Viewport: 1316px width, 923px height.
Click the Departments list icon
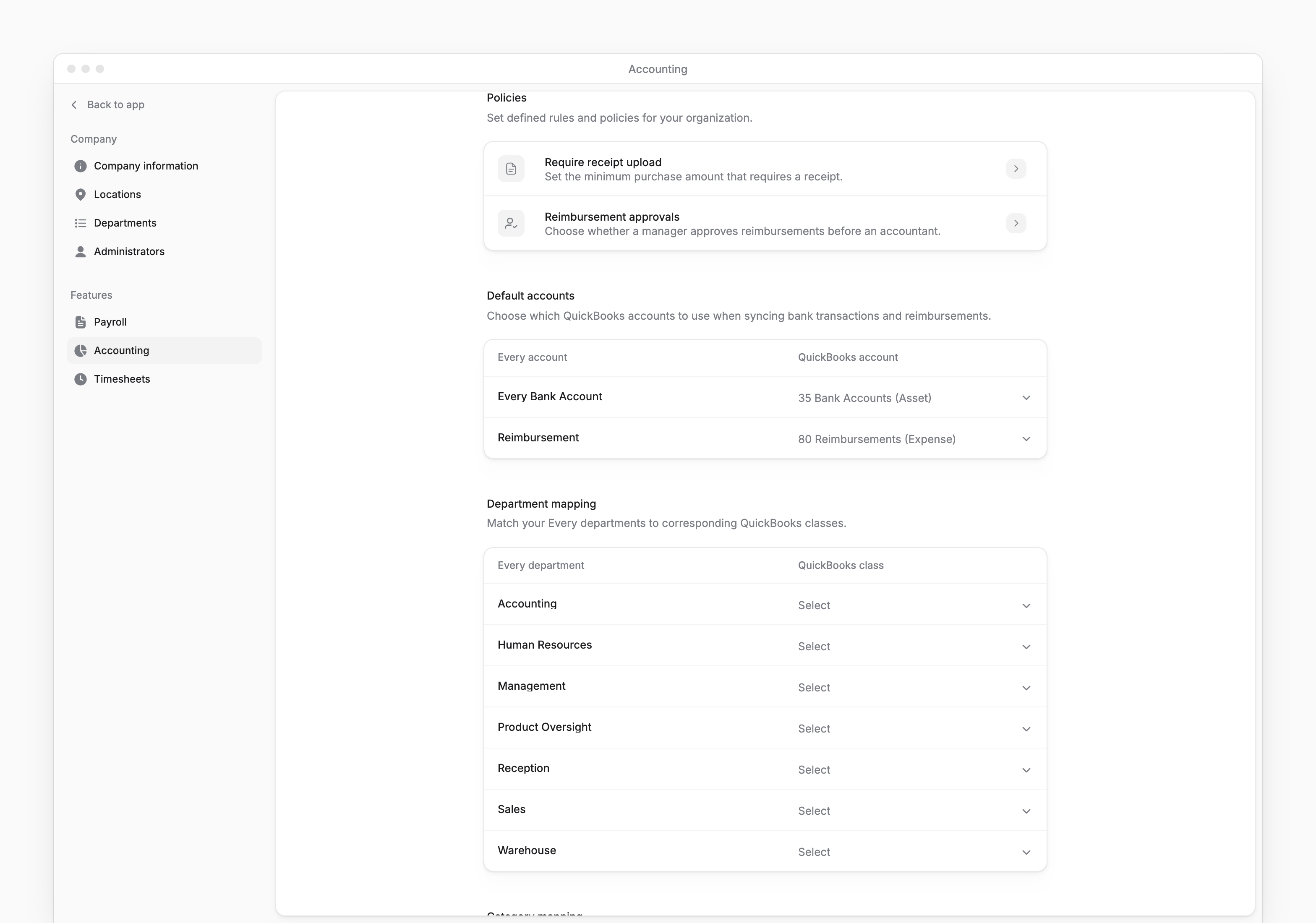point(81,224)
